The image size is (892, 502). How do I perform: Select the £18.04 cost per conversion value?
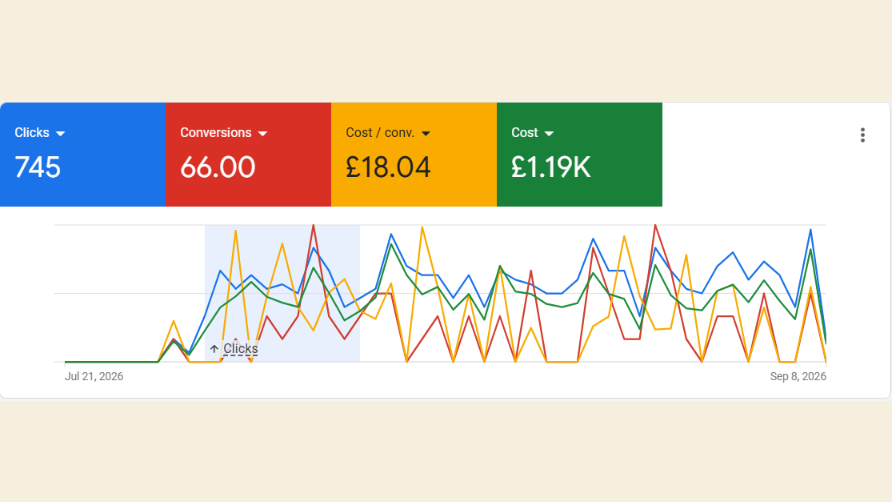tap(388, 167)
